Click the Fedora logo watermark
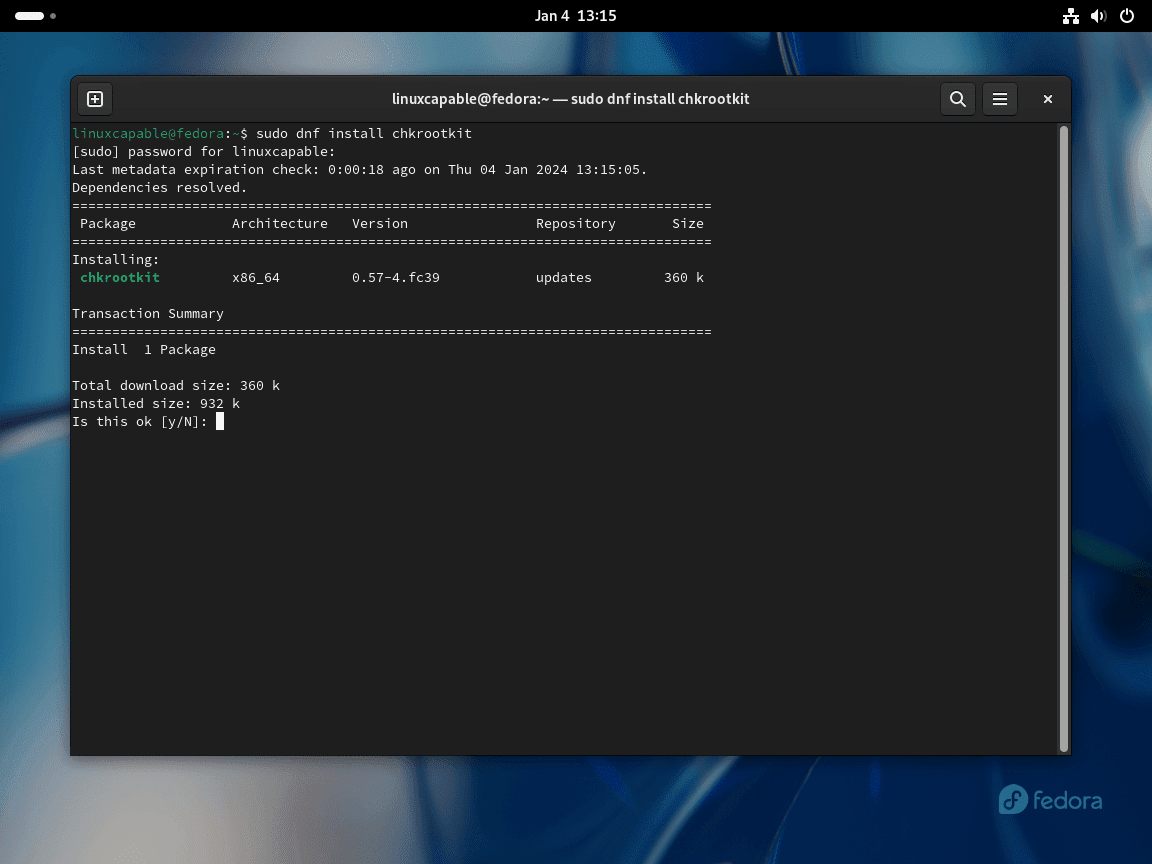This screenshot has width=1152, height=864. [x=1049, y=799]
